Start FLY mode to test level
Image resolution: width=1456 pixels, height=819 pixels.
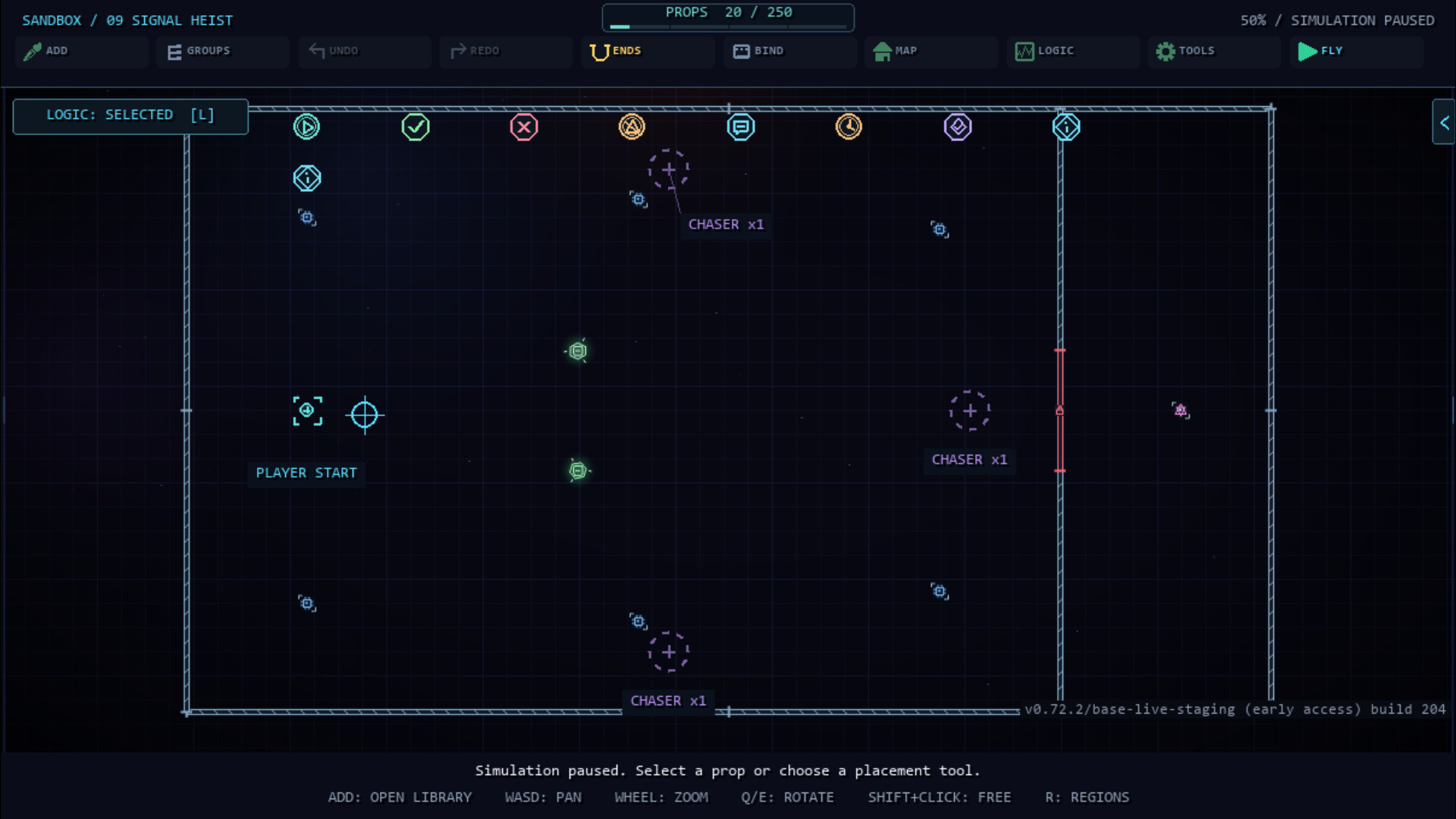tap(1356, 51)
